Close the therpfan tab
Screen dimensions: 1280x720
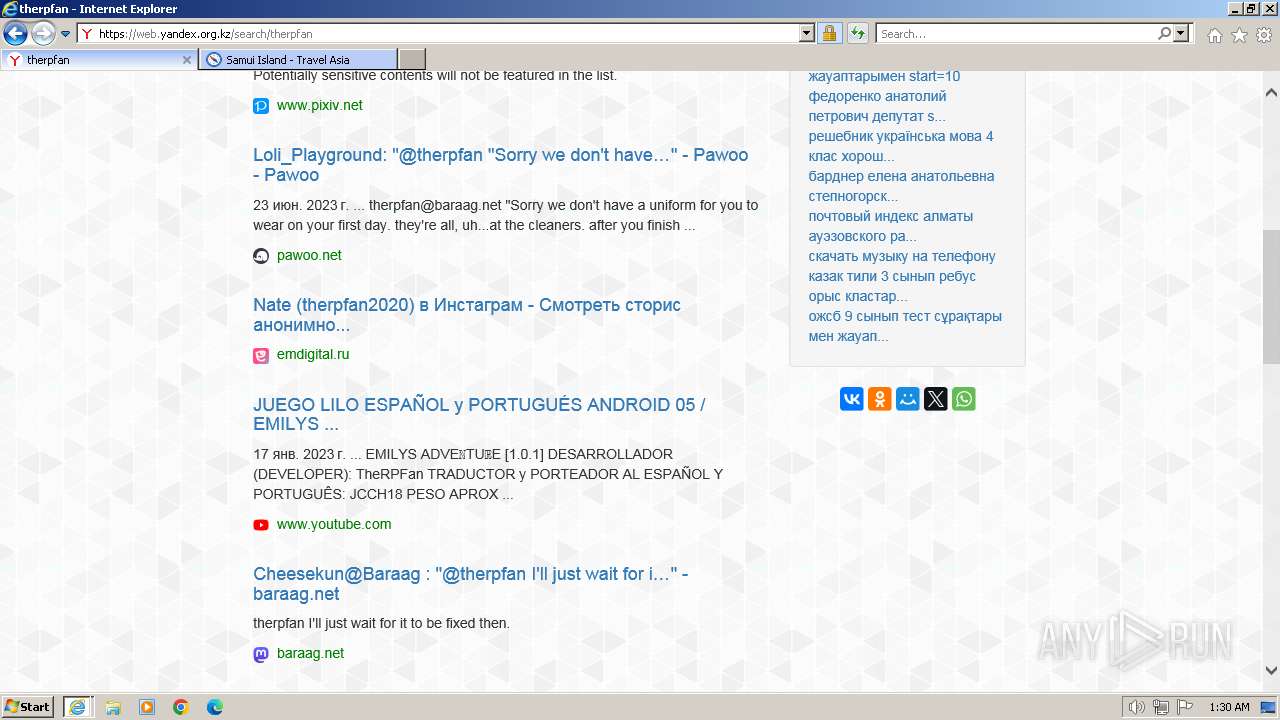(x=186, y=60)
